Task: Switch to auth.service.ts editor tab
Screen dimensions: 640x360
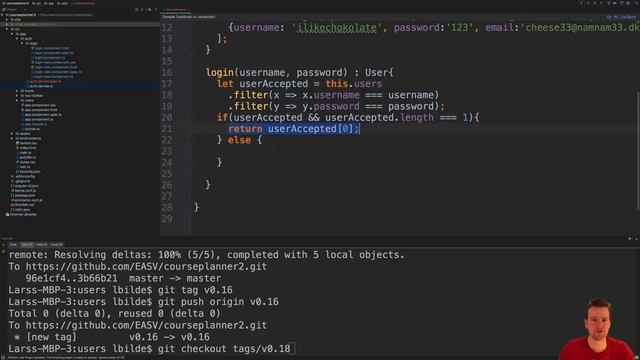Action: point(176,9)
